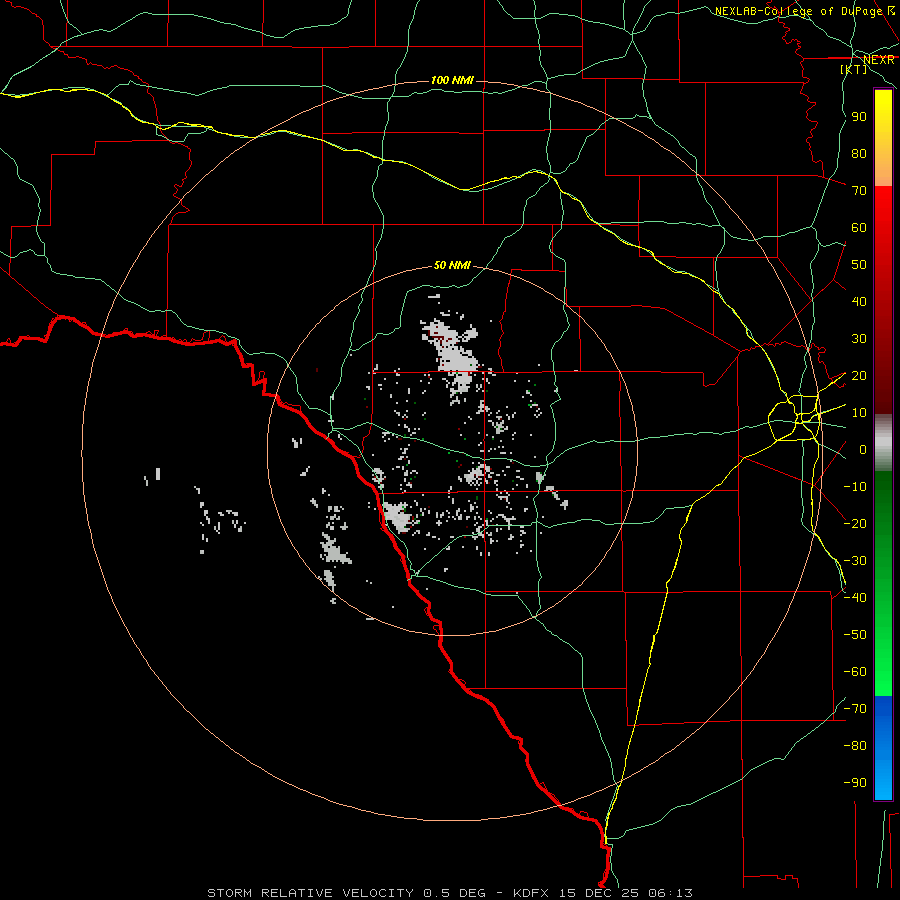900x900 pixels.
Task: Click the -60 value on the velocity scale
Action: pos(855,672)
